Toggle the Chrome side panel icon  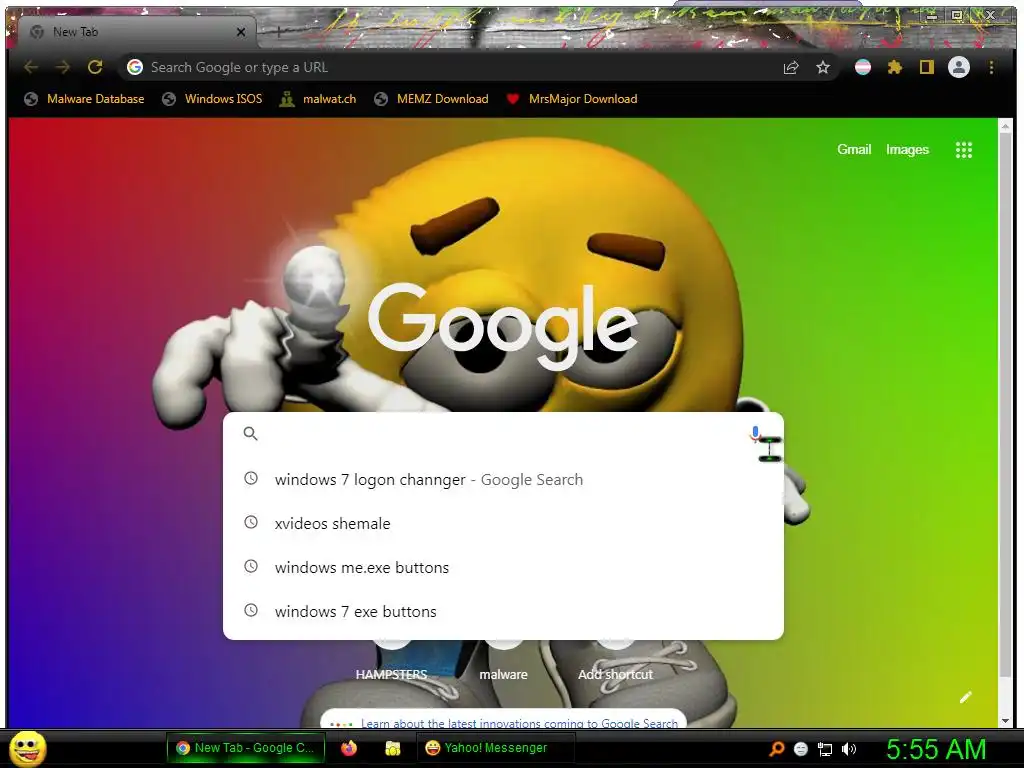point(926,67)
